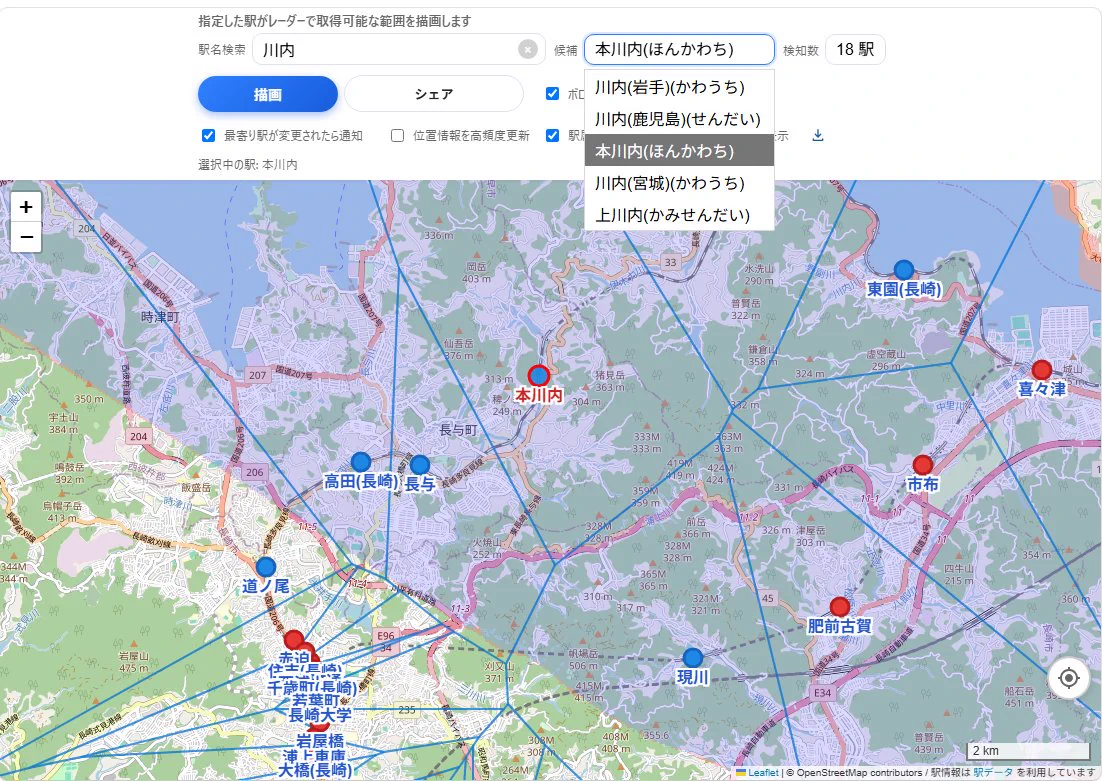
Task: Toggle the checkbox beside the 描画 and シェア buttons
Action: [552, 93]
